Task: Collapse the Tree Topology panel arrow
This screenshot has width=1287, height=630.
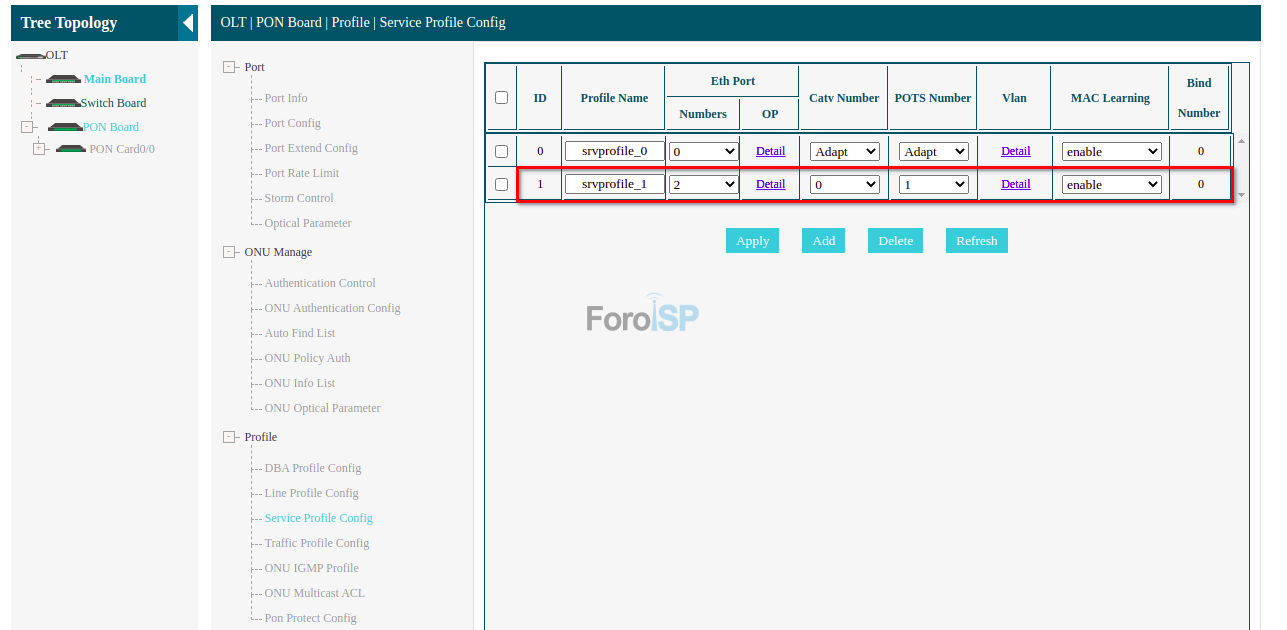Action: point(188,23)
